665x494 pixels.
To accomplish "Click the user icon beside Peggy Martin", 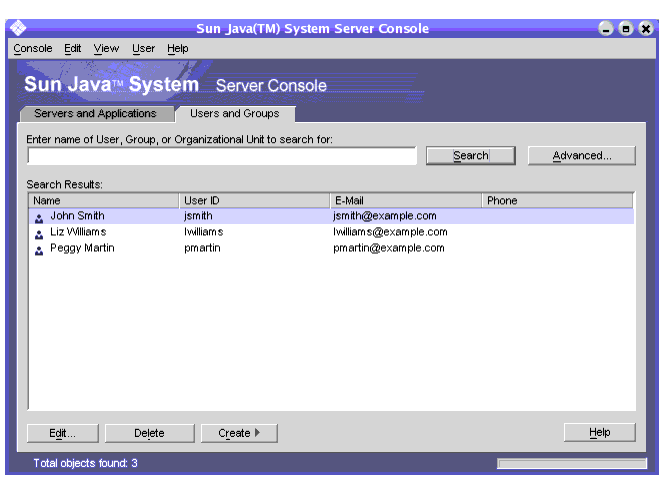I will click(x=39, y=251).
